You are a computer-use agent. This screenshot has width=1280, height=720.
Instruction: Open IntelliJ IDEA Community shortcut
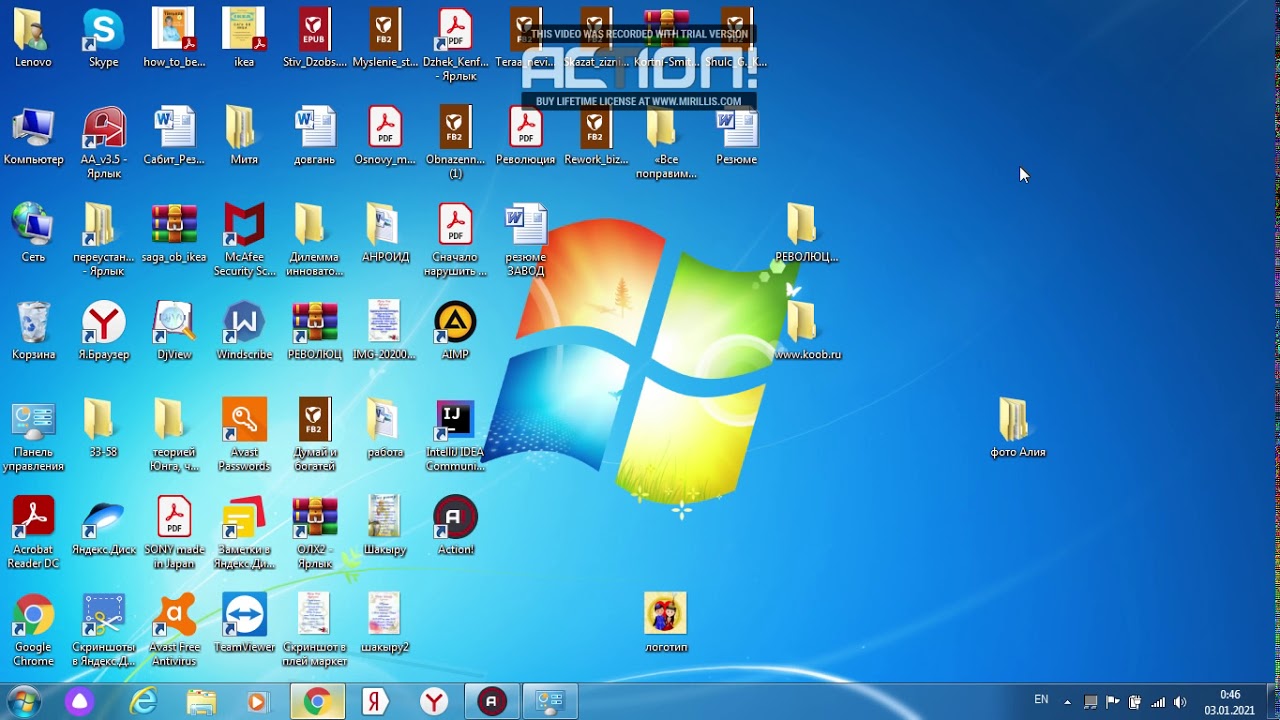pyautogui.click(x=455, y=435)
